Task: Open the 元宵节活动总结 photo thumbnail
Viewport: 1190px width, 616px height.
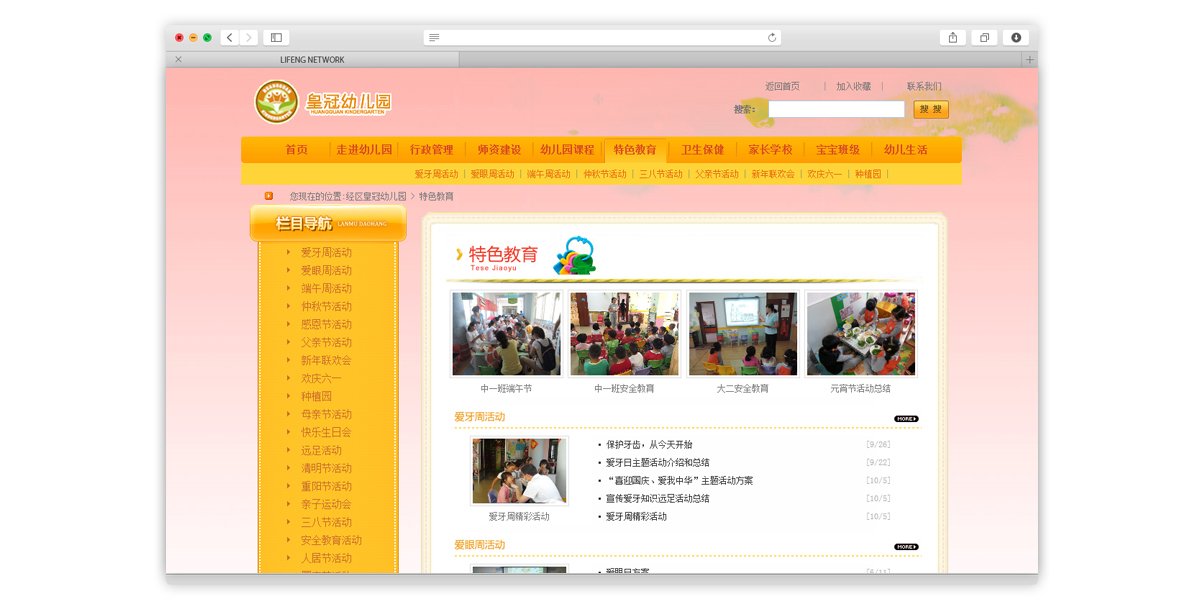Action: click(861, 334)
